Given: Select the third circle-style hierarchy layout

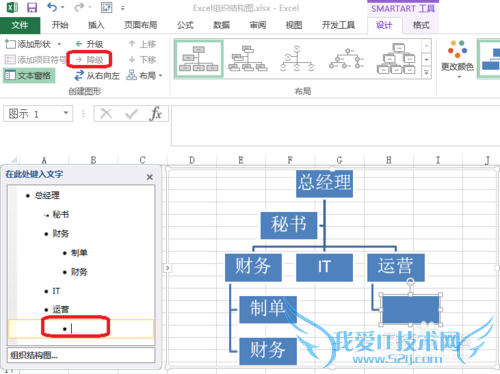Looking at the screenshot, I should click(x=297, y=59).
